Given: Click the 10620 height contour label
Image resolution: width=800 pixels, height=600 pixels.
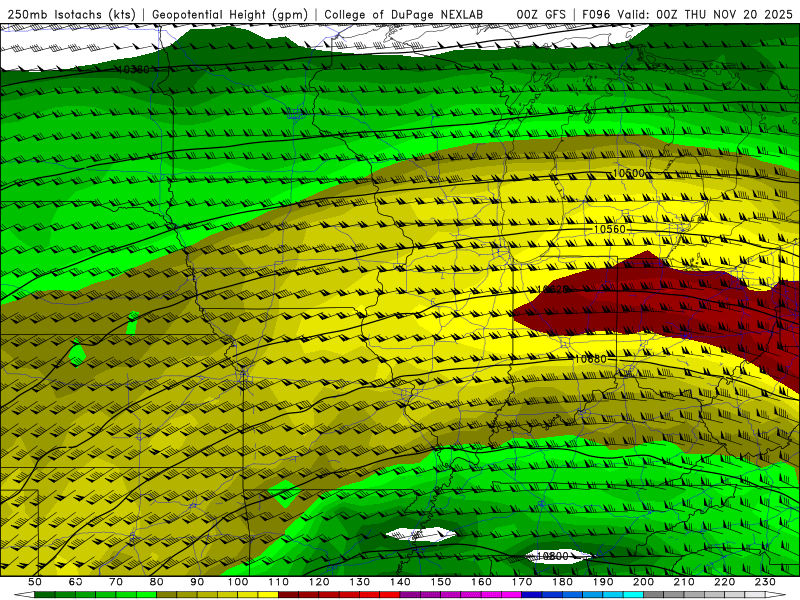Looking at the screenshot, I should pyautogui.click(x=553, y=290).
